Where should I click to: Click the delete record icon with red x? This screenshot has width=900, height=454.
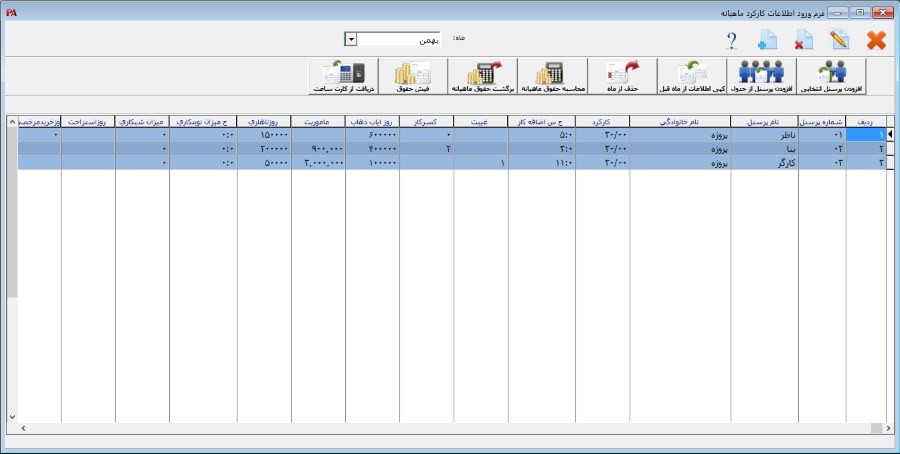pyautogui.click(x=803, y=40)
